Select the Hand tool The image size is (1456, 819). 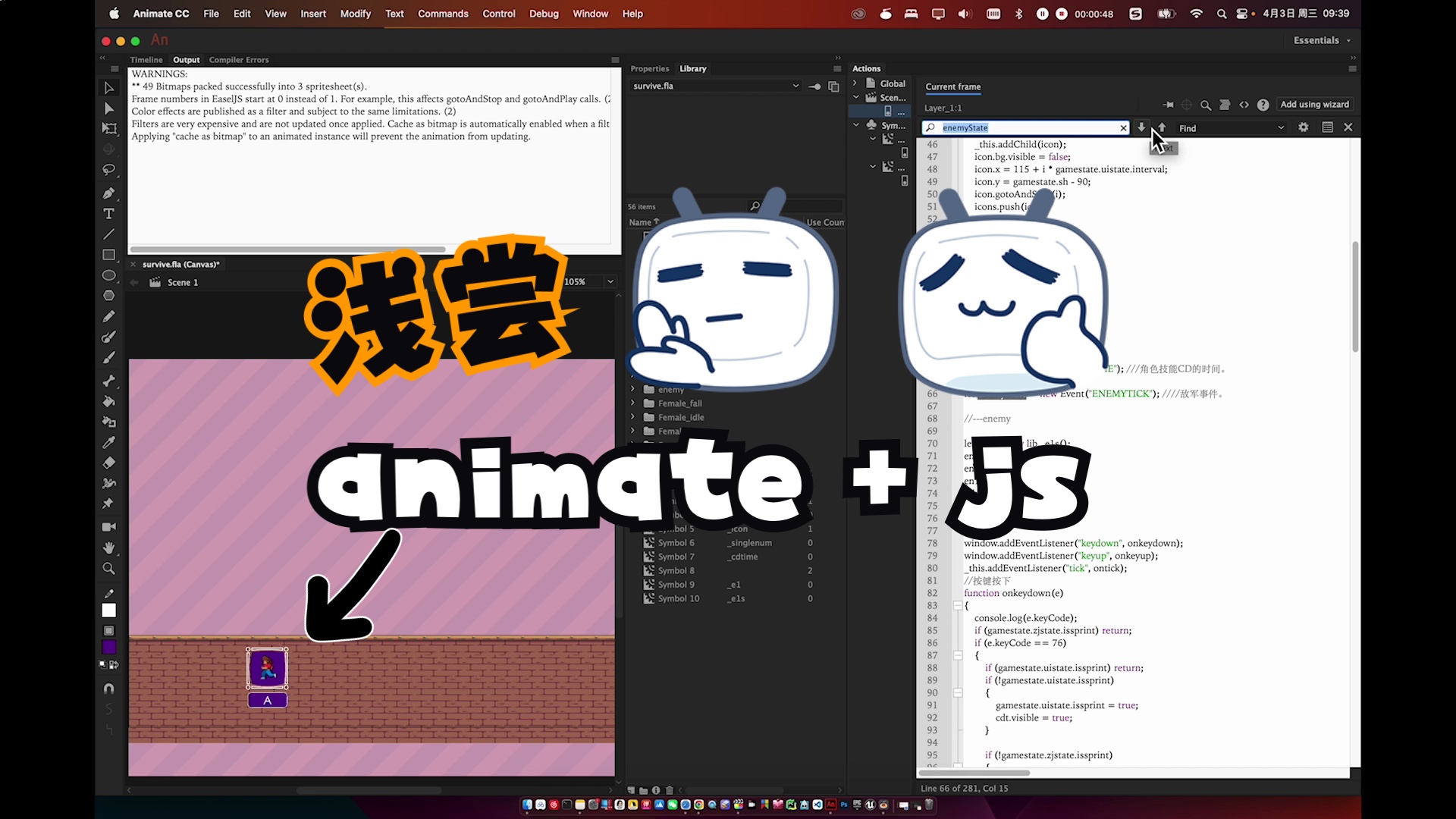pos(108,548)
